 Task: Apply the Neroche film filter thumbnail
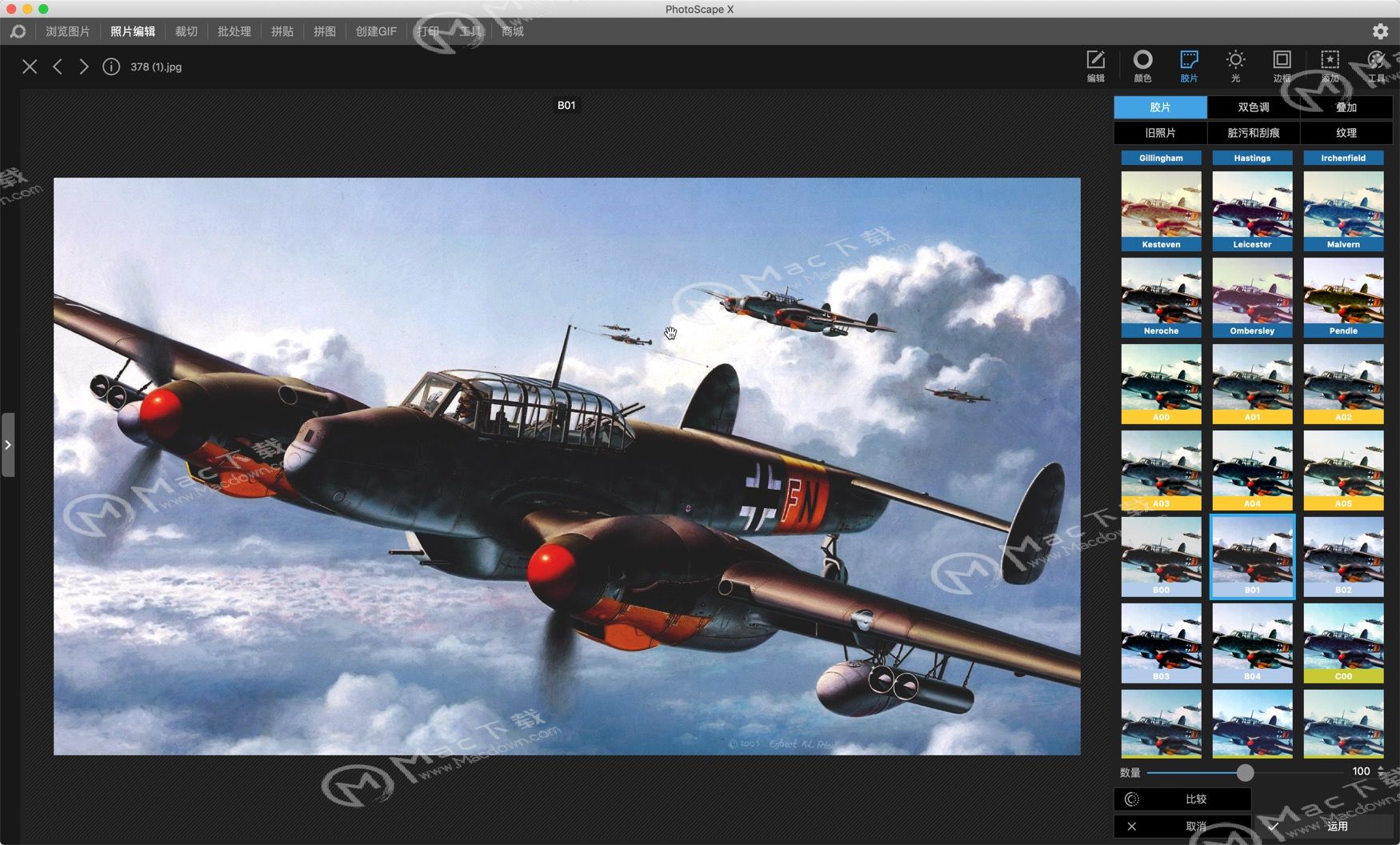[1161, 298]
